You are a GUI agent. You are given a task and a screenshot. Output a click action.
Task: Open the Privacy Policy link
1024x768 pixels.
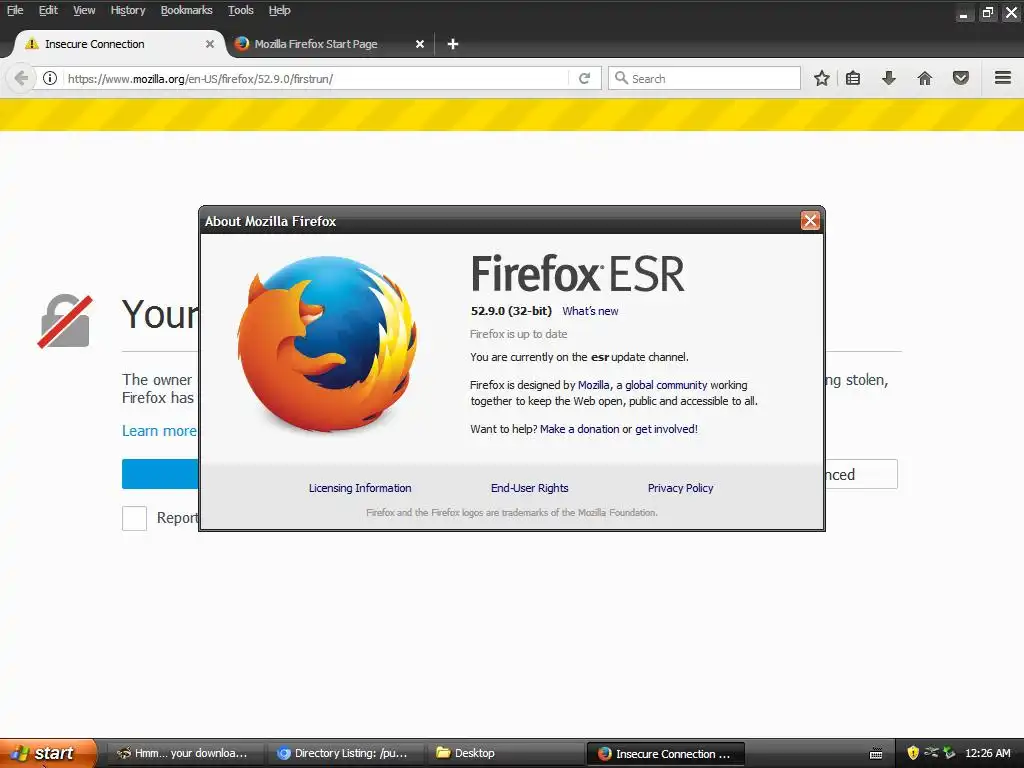coord(680,488)
